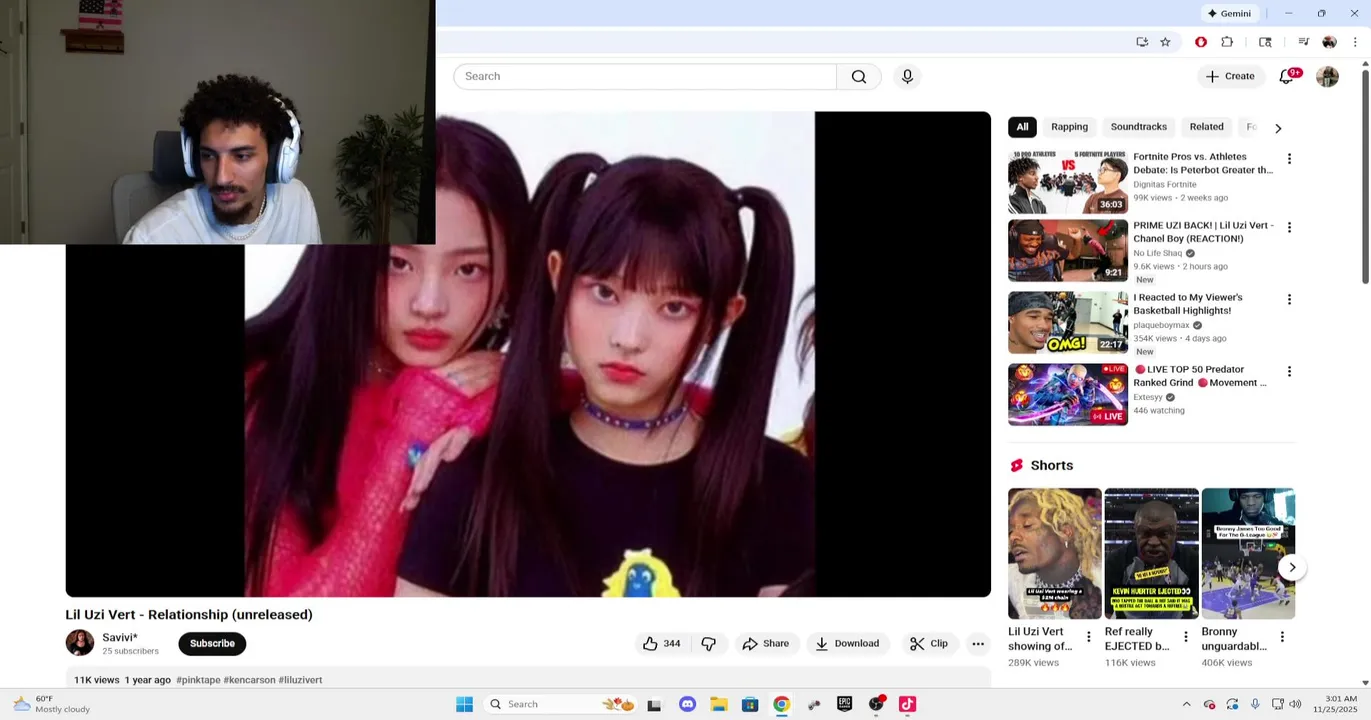This screenshot has width=1371, height=720.
Task: Activate voice search microphone
Action: coord(907,77)
